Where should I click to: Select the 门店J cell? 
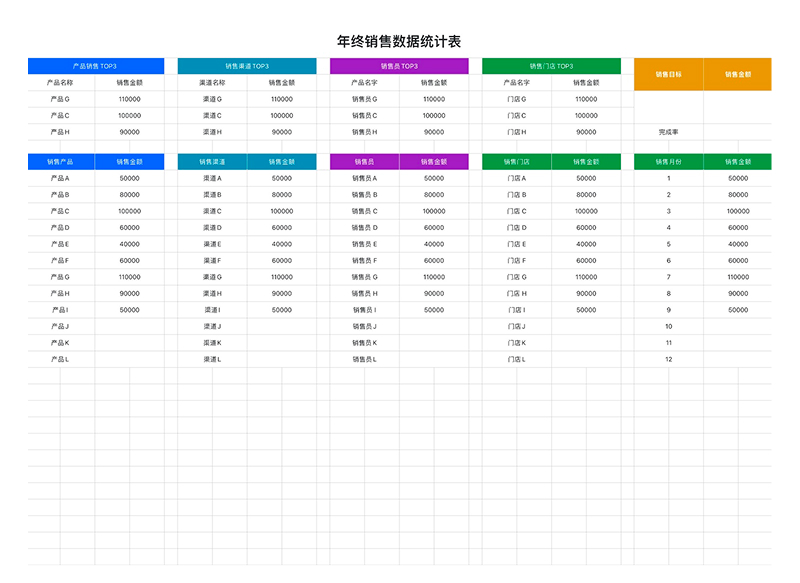[x=516, y=326]
